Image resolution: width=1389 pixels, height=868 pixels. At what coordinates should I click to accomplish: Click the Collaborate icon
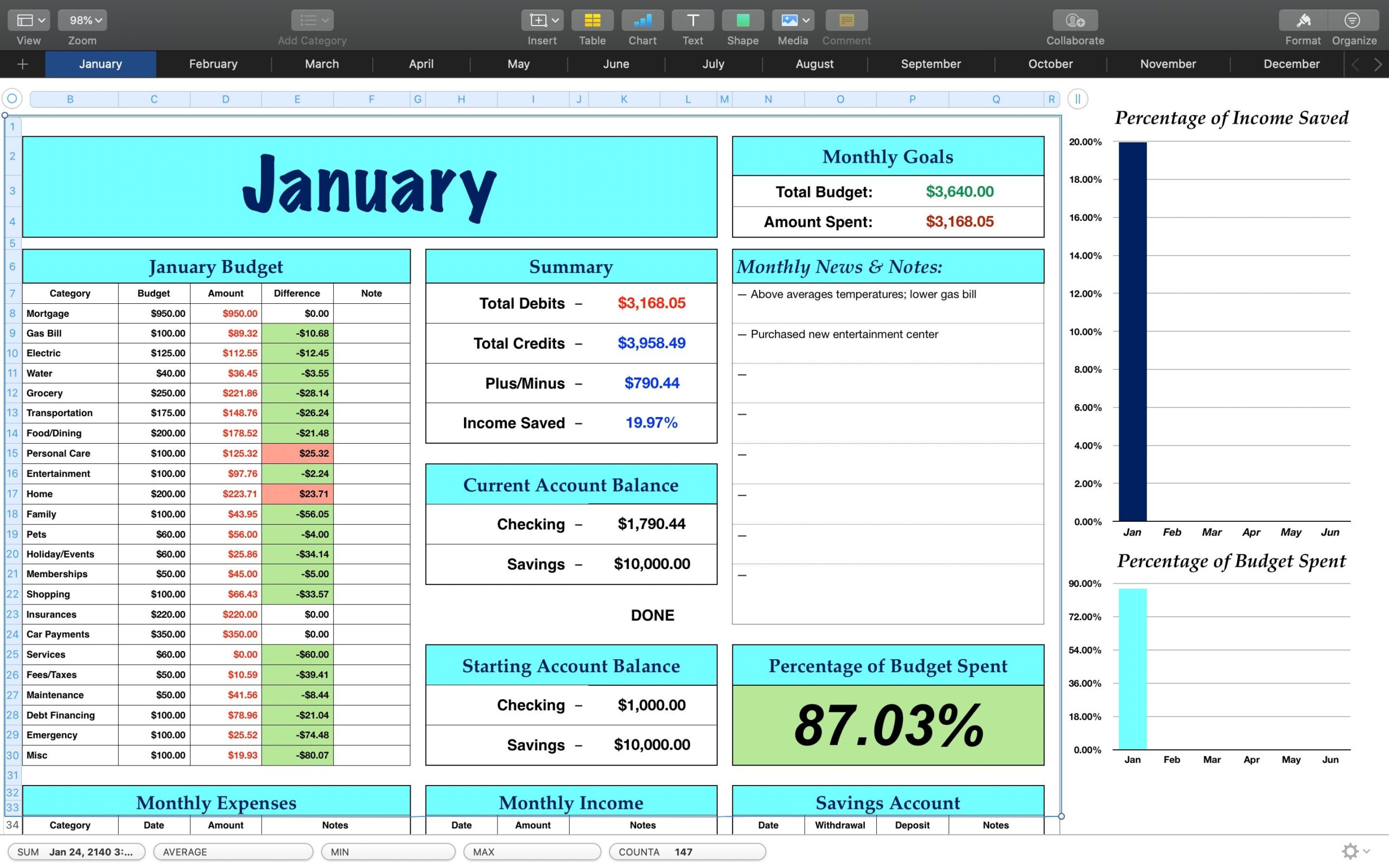click(1074, 20)
